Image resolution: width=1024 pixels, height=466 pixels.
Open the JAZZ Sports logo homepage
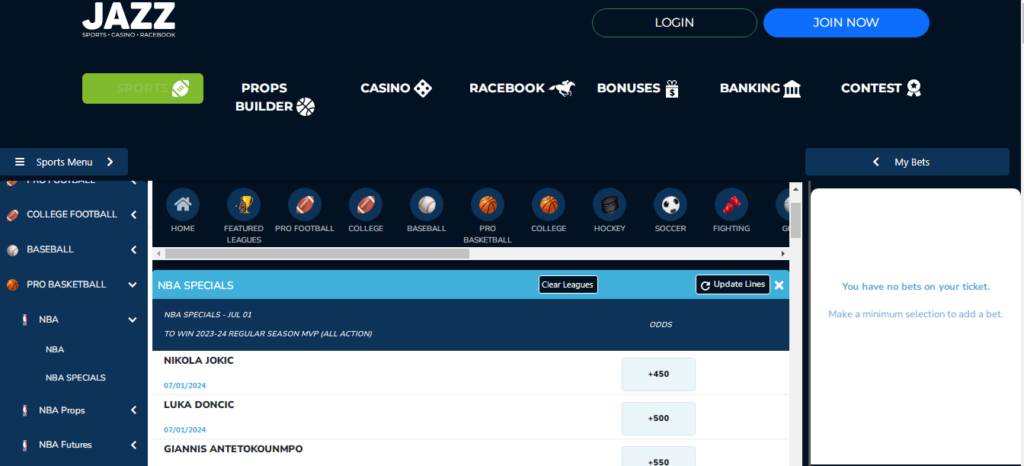click(x=129, y=19)
